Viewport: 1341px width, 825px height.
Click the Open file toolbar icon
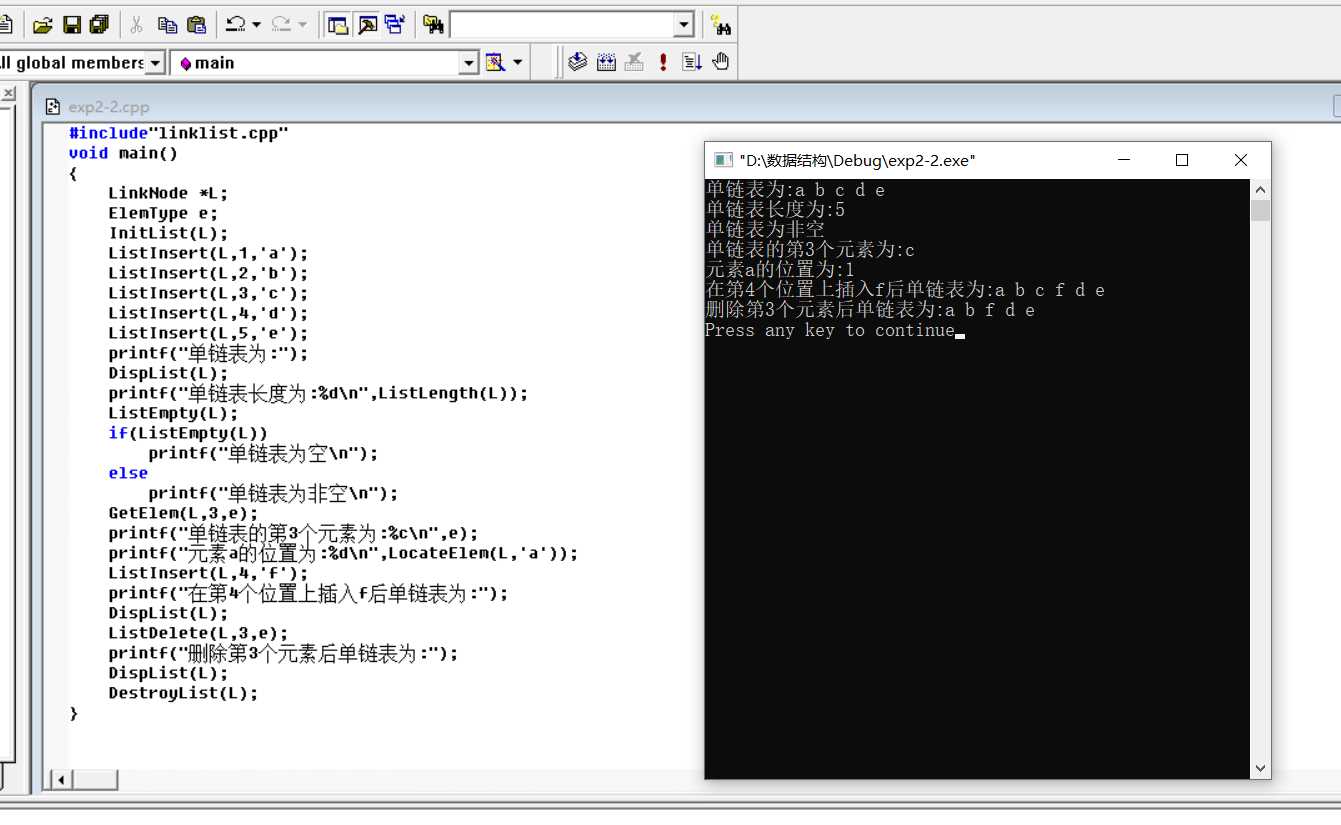click(x=42, y=25)
